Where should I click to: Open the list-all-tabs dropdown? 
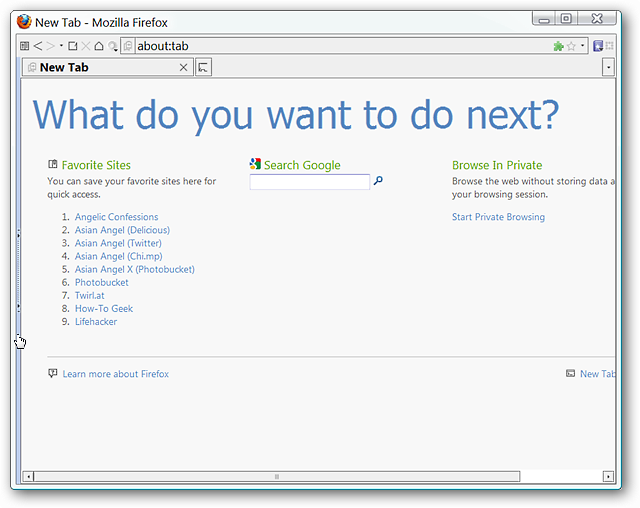(608, 67)
